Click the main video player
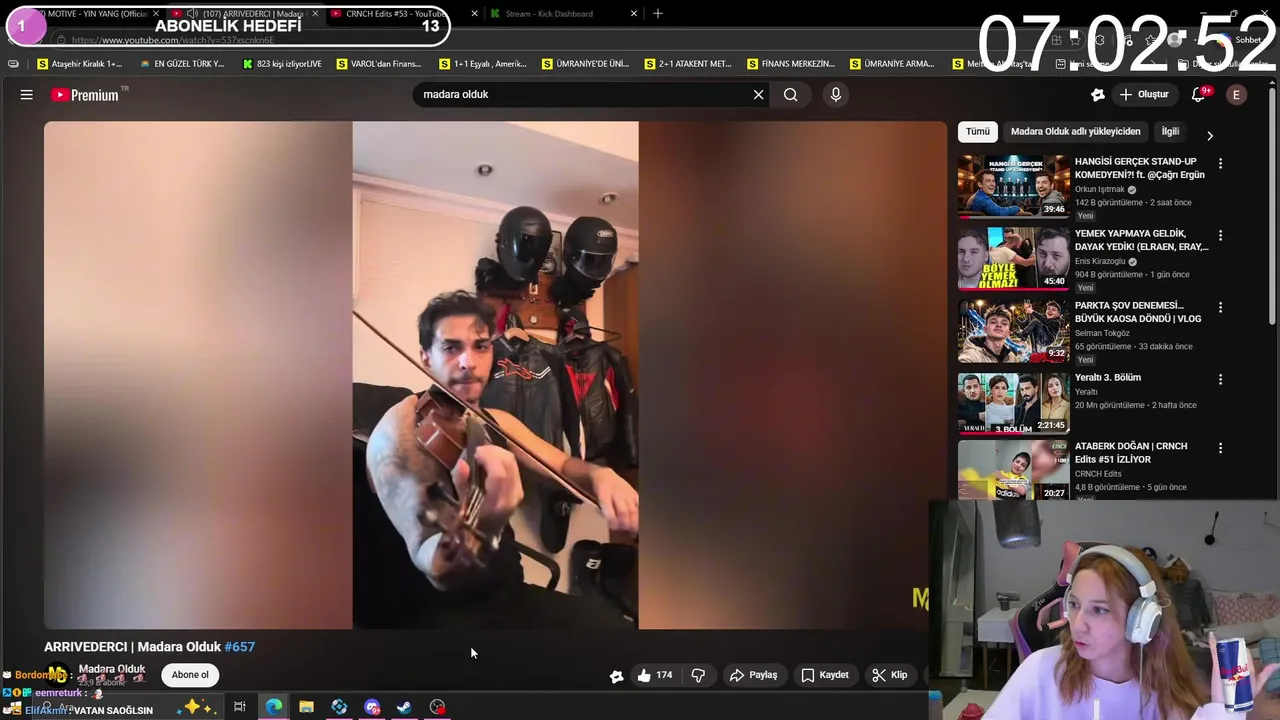The height and width of the screenshot is (720, 1280). (495, 375)
